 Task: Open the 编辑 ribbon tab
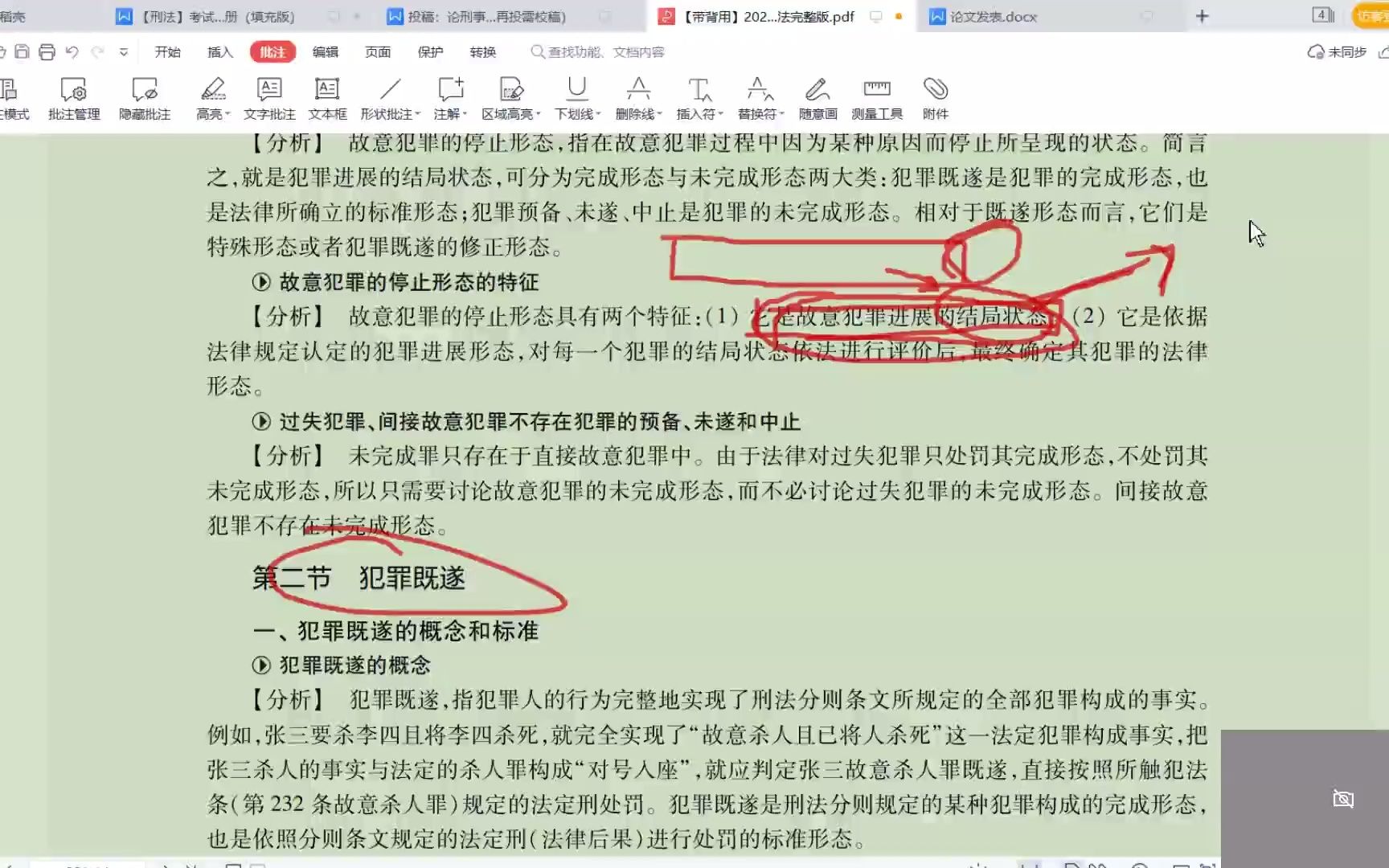click(x=325, y=51)
